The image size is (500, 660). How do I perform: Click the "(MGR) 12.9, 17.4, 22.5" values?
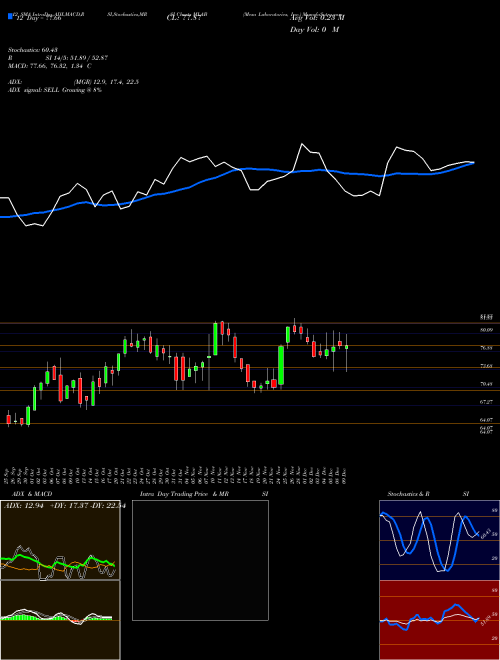point(106,82)
